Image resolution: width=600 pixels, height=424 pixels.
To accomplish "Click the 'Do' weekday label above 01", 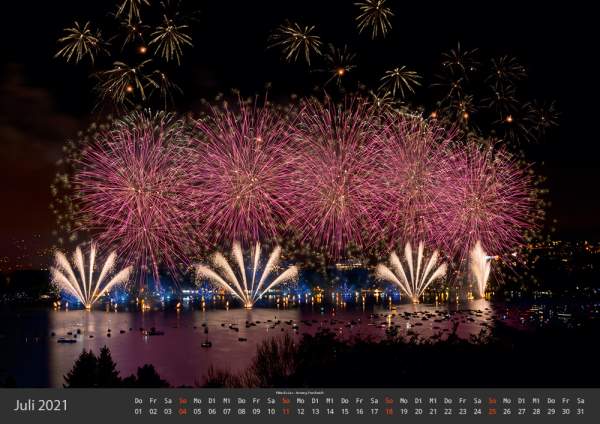I will click(139, 401).
